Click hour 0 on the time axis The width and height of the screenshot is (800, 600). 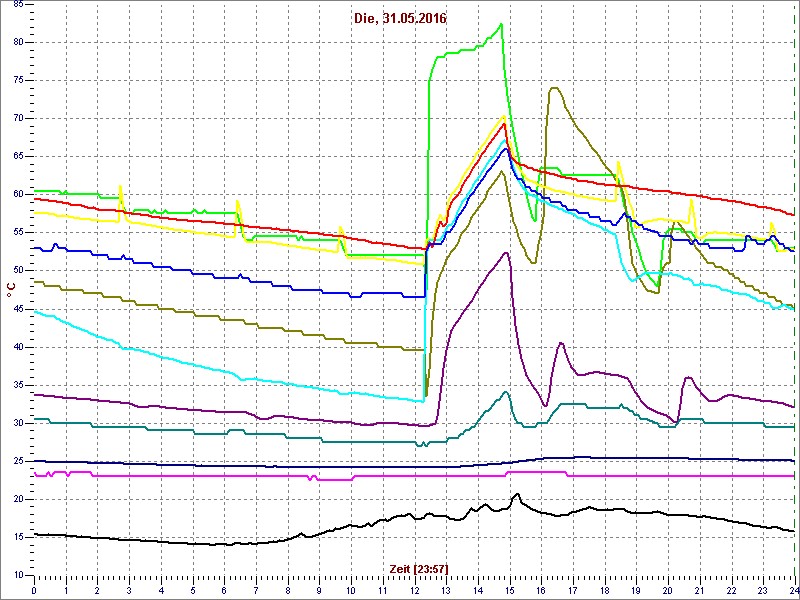click(x=34, y=591)
